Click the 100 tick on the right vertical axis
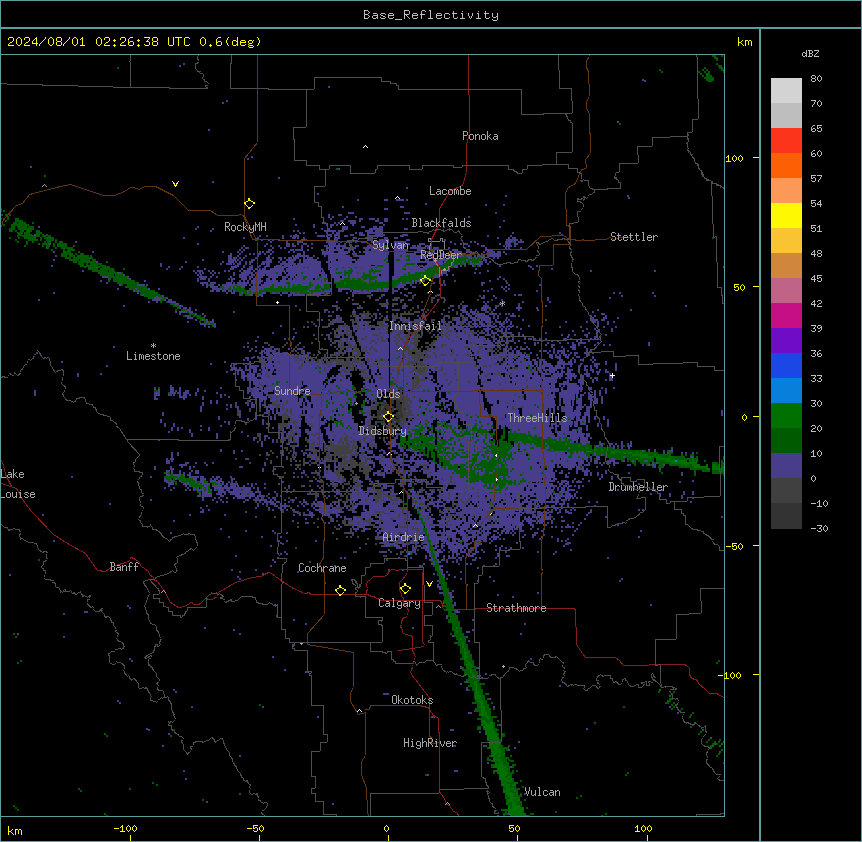862x842 pixels. [x=734, y=158]
